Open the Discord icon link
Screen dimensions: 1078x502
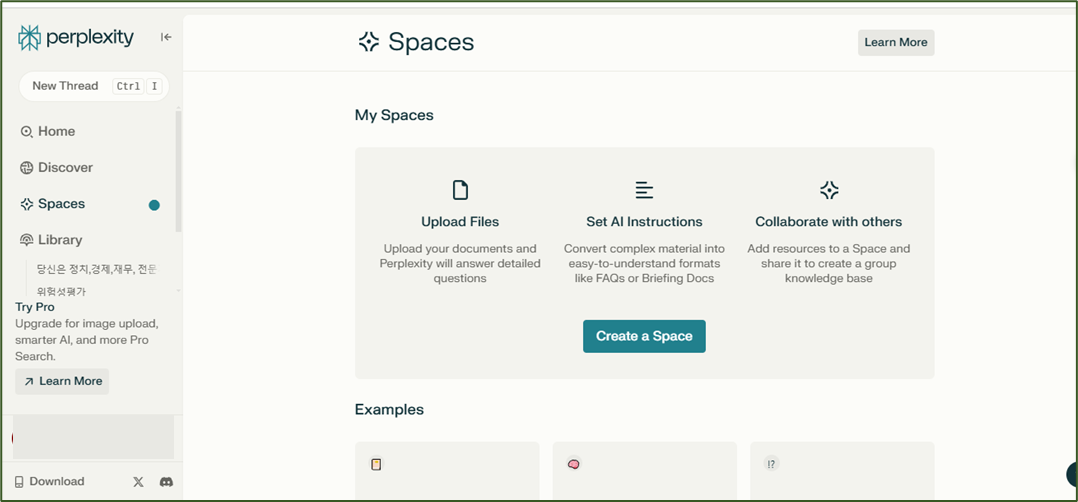click(166, 482)
